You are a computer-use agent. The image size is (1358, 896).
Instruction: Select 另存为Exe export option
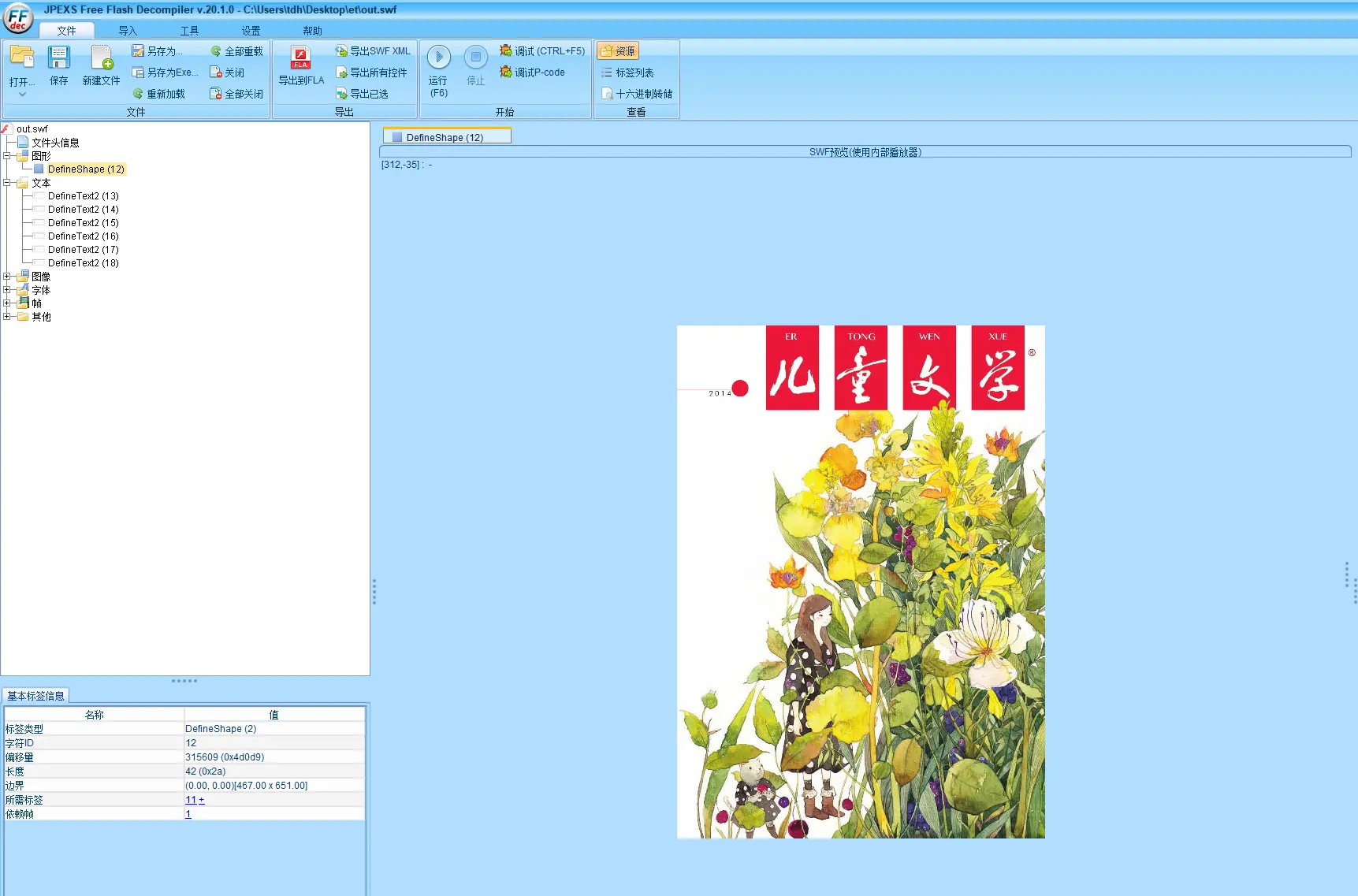pos(166,72)
